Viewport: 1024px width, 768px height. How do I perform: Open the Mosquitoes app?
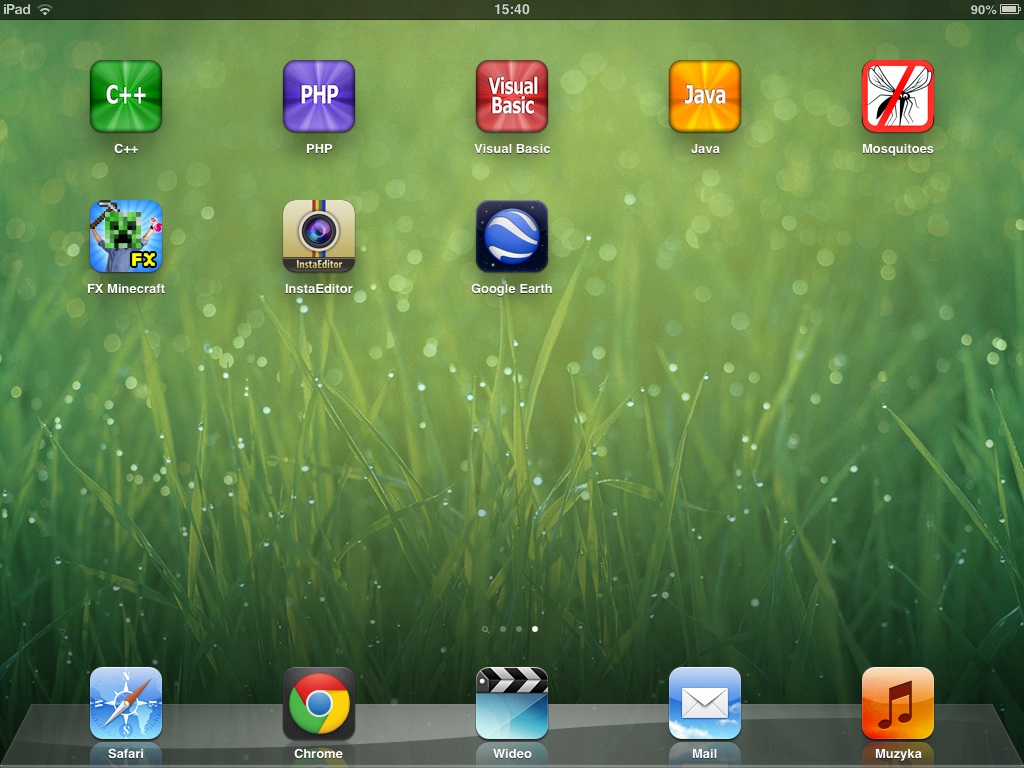coord(898,97)
